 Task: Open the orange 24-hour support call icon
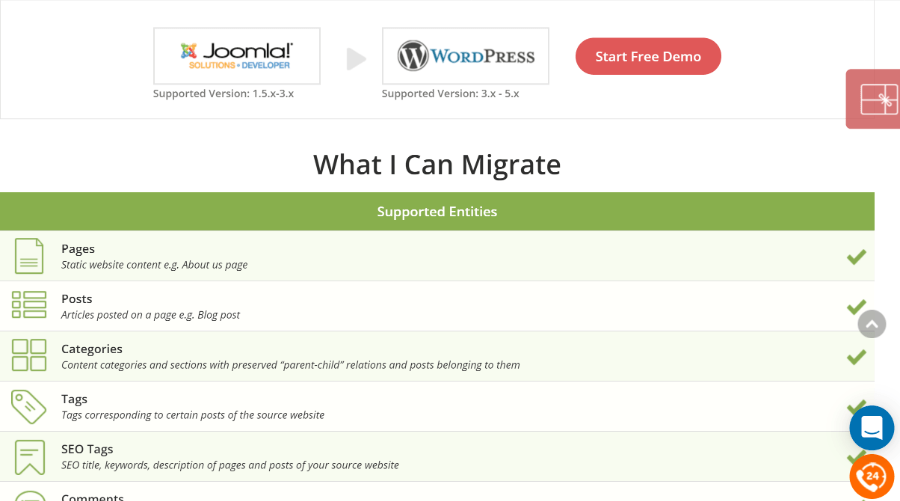[x=872, y=476]
